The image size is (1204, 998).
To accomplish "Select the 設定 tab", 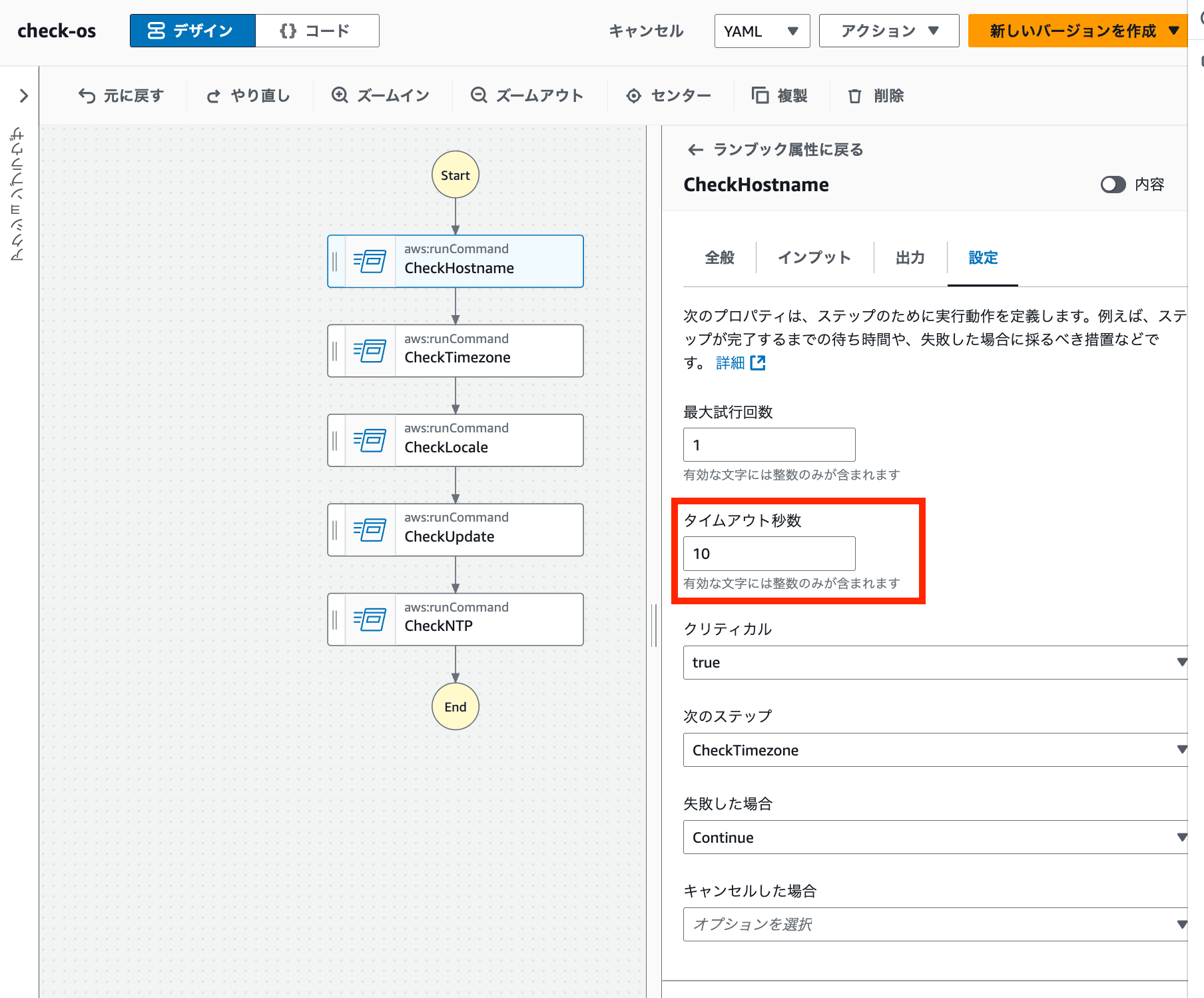I will pyautogui.click(x=983, y=257).
